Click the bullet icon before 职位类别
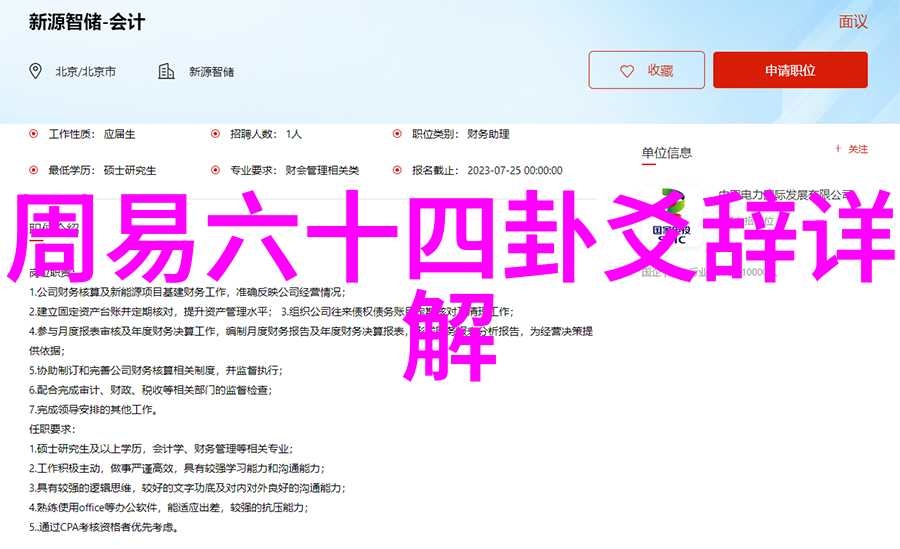Image resolution: width=900 pixels, height=549 pixels. (398, 133)
